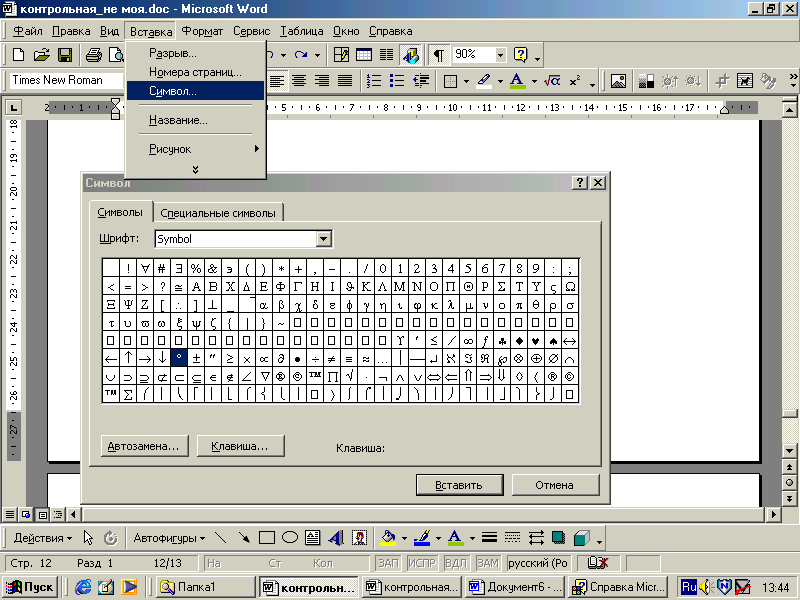Image resolution: width=800 pixels, height=600 pixels.
Task: Decrease the paragraph indent
Action: click(421, 81)
